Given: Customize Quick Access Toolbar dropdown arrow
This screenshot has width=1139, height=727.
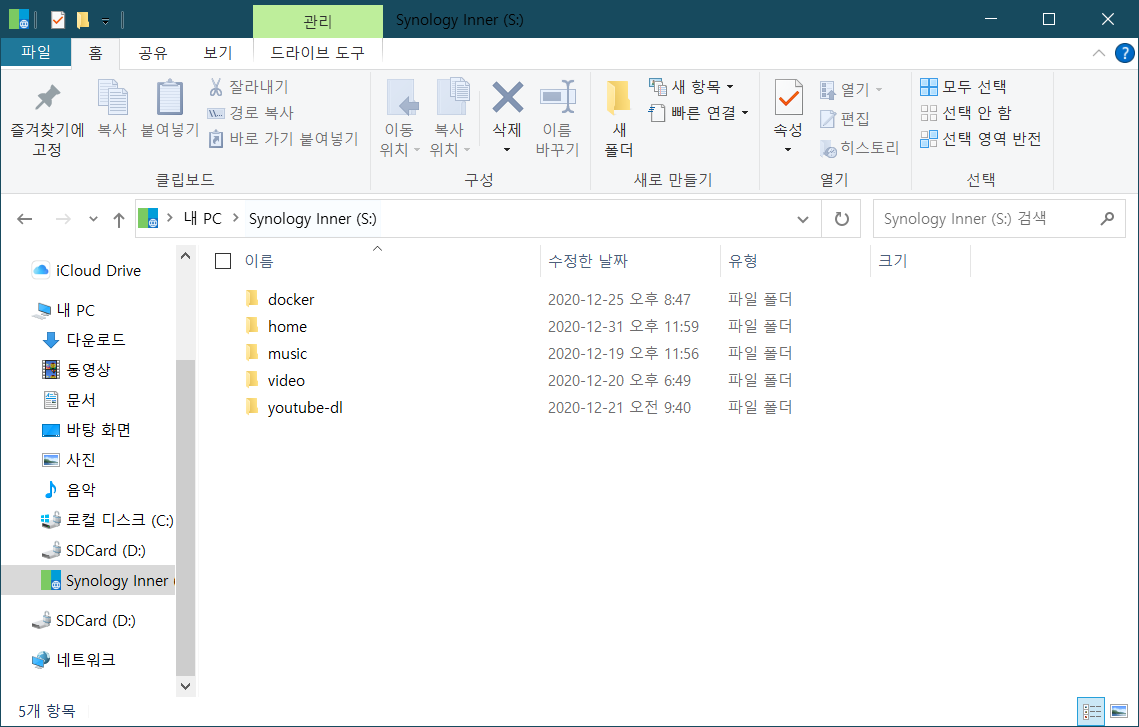Looking at the screenshot, I should point(106,21).
